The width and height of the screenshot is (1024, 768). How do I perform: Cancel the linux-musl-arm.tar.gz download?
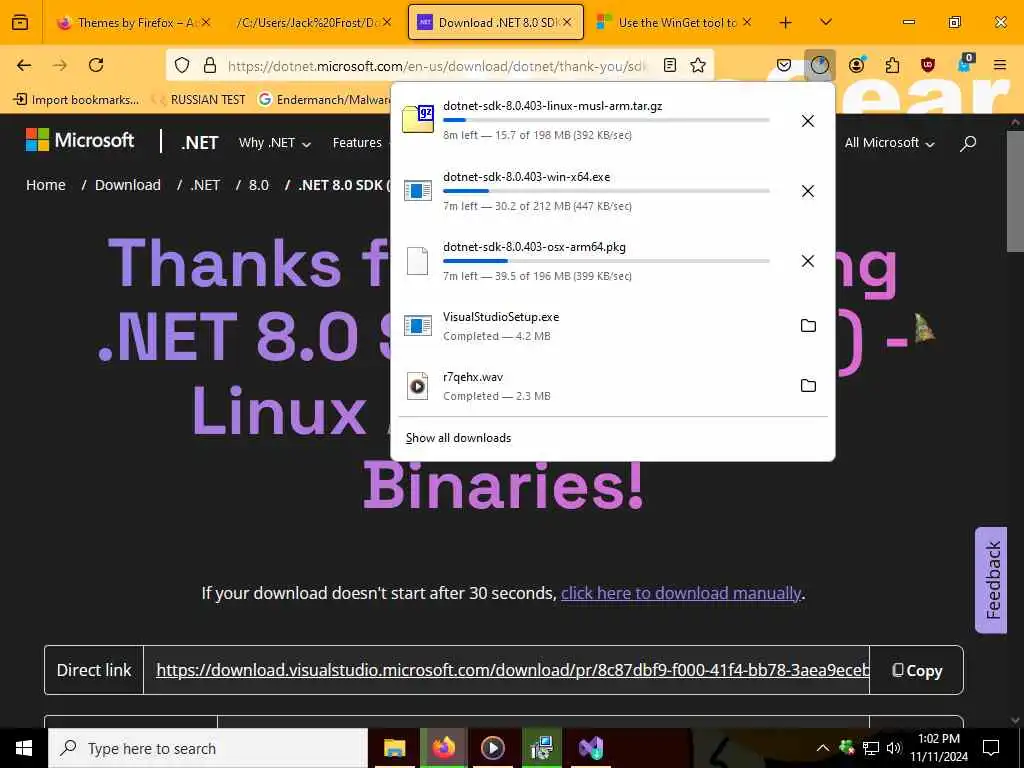808,121
